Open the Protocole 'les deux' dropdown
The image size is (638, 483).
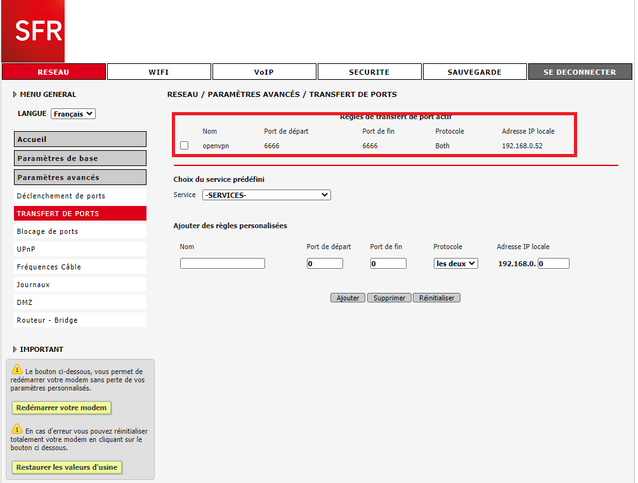[455, 264]
